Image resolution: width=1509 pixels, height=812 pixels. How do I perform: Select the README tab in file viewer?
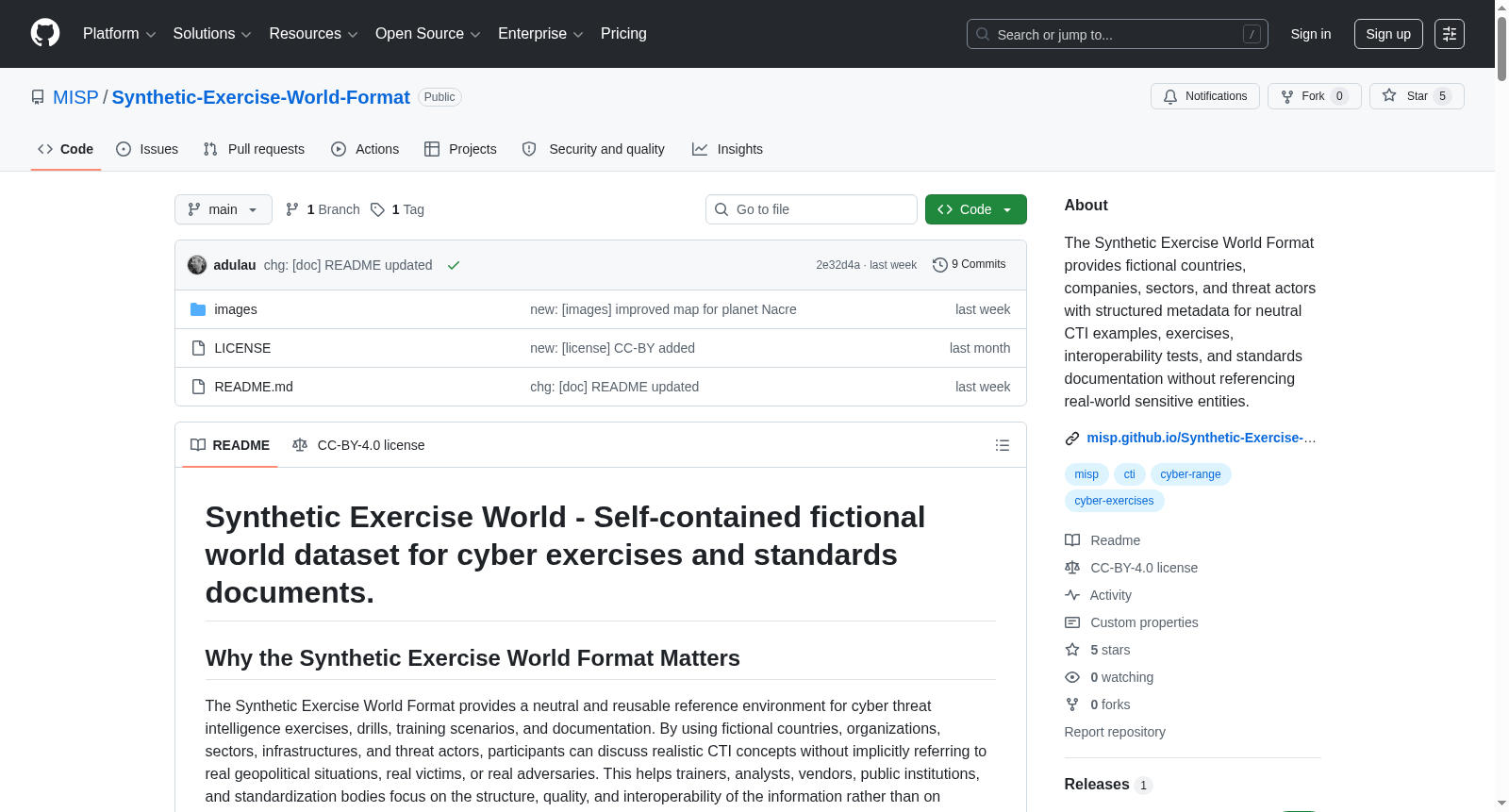pyautogui.click(x=230, y=445)
